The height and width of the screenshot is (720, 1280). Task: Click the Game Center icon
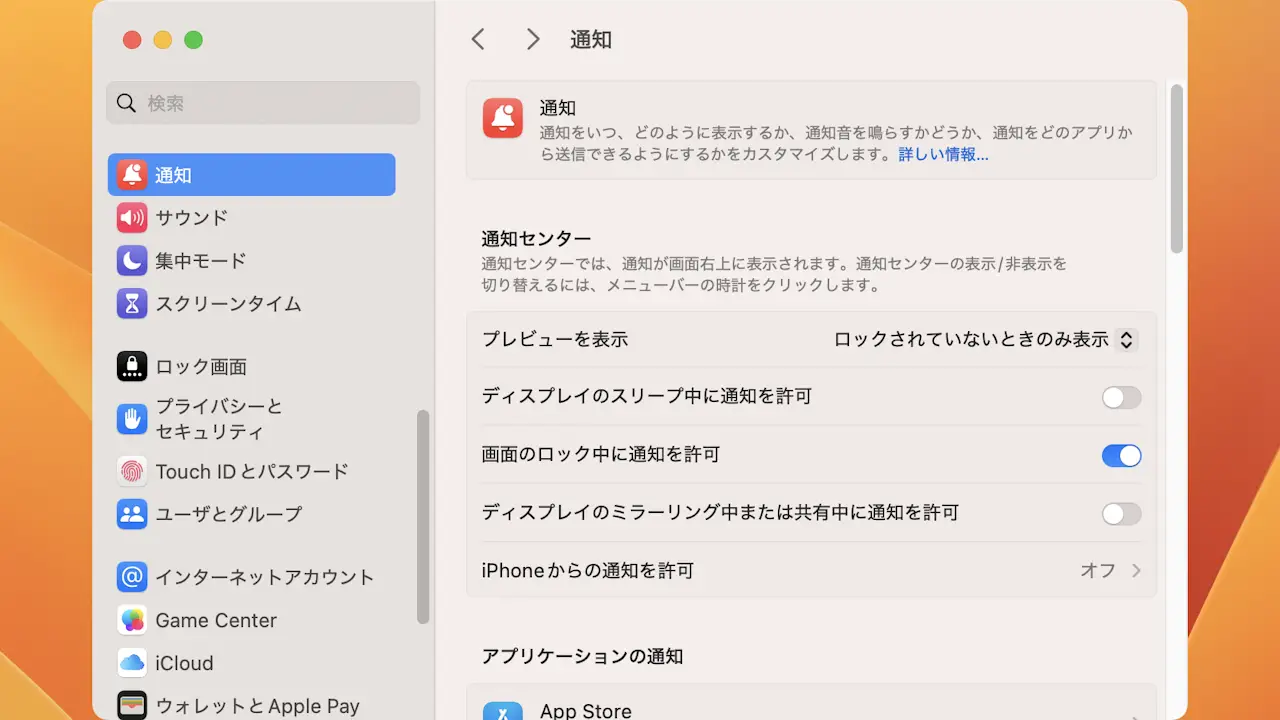tap(132, 620)
